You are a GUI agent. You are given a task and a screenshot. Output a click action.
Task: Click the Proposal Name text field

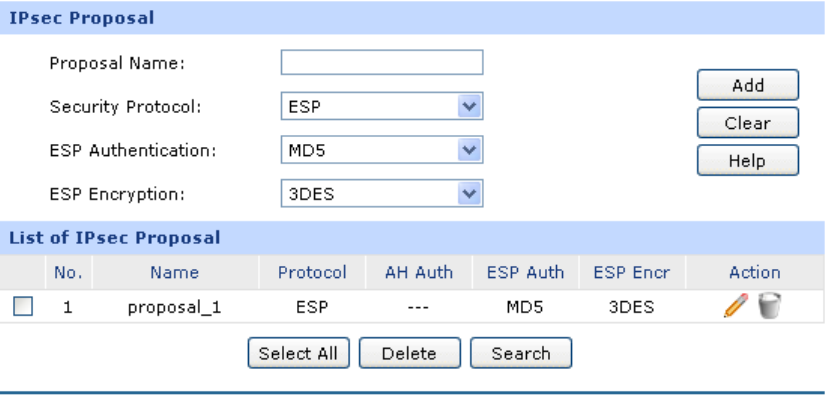tap(382, 64)
